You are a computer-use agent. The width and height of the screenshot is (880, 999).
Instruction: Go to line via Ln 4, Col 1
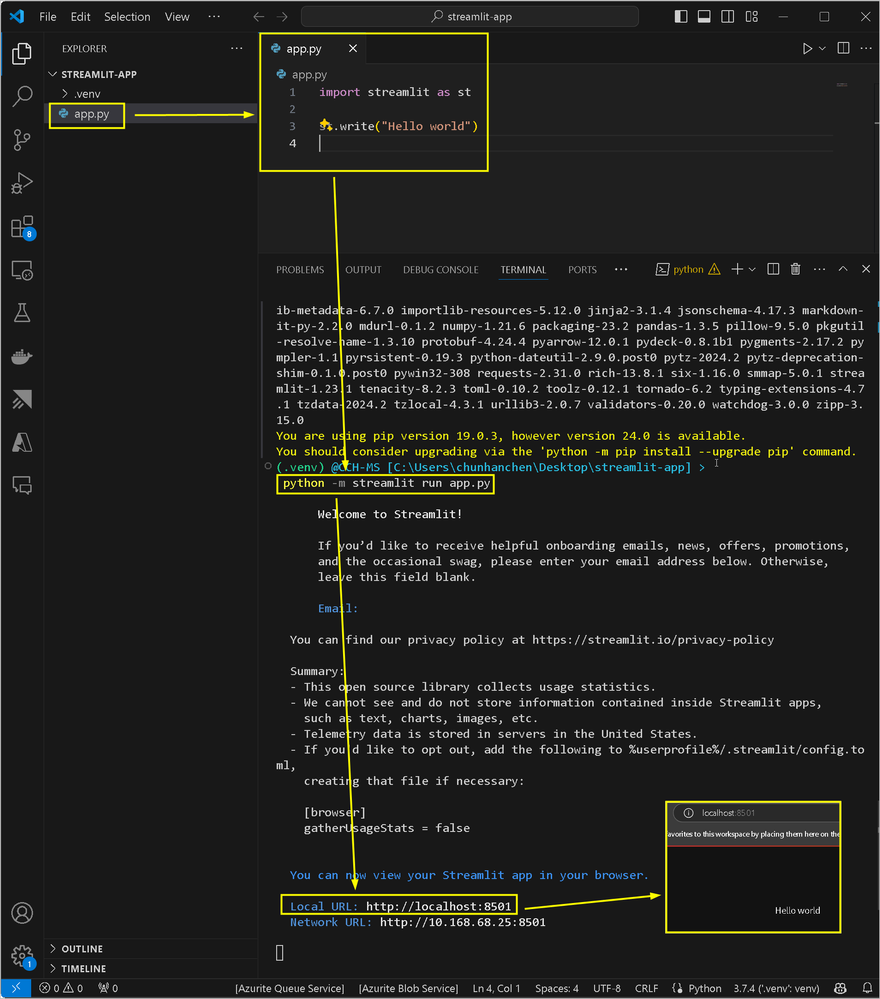[496, 989]
